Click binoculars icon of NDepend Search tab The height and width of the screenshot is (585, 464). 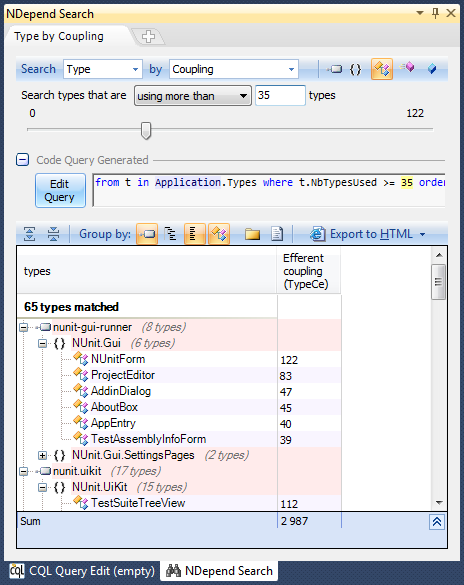click(173, 570)
